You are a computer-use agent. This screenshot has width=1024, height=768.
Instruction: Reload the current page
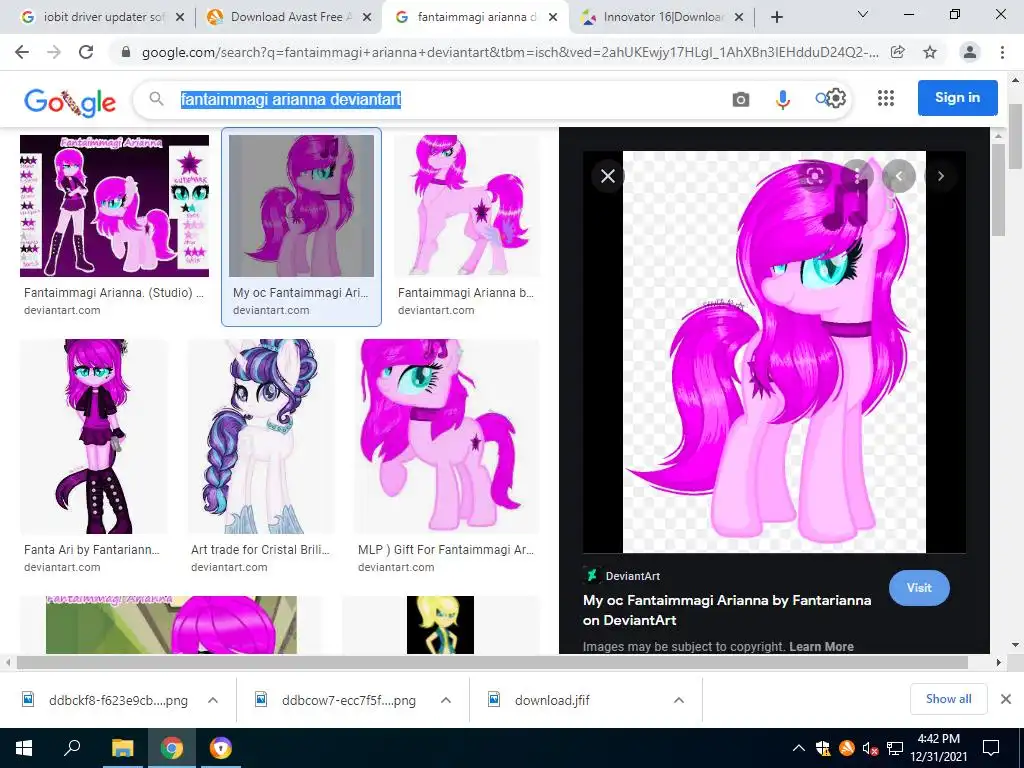(86, 52)
